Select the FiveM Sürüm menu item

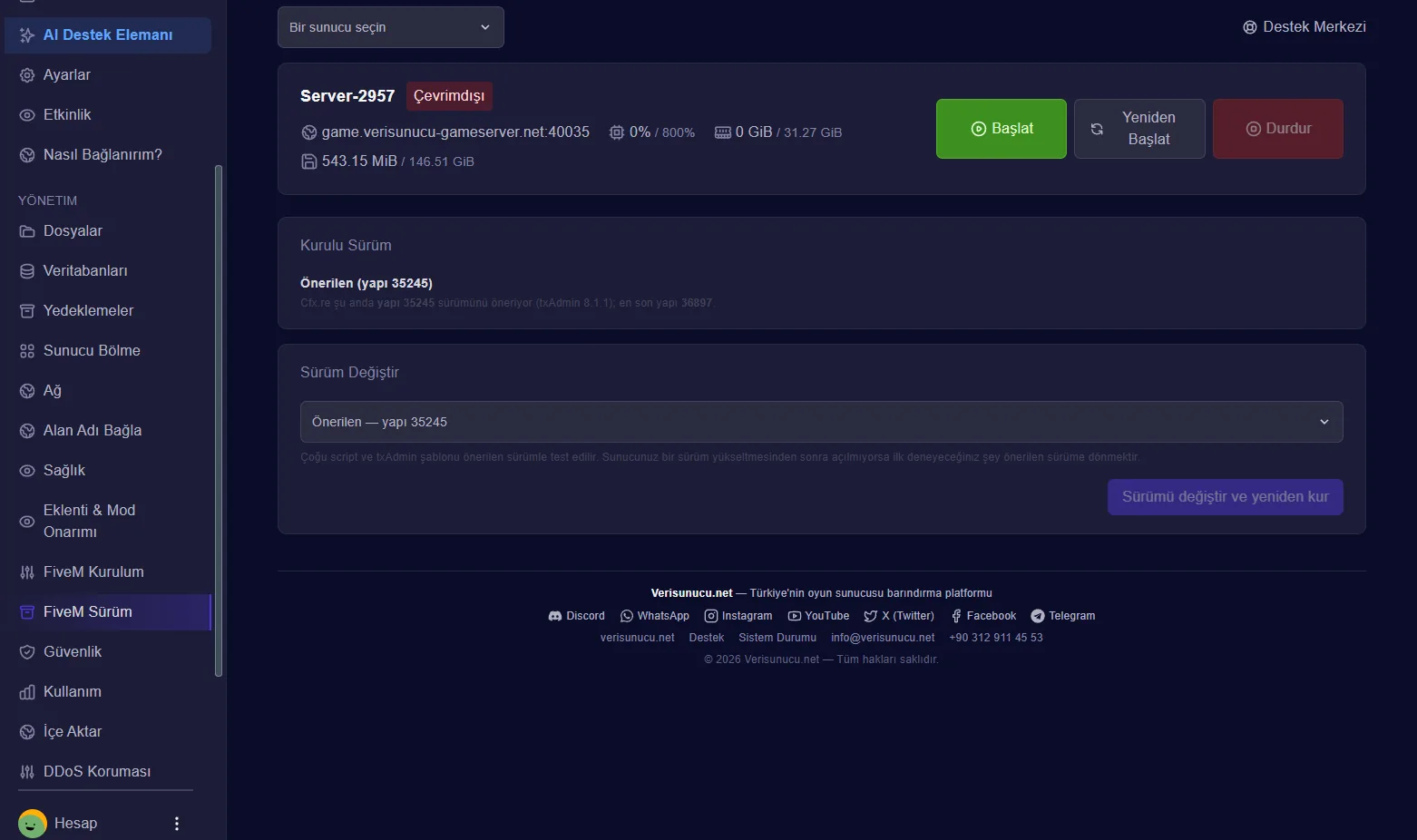click(x=108, y=612)
